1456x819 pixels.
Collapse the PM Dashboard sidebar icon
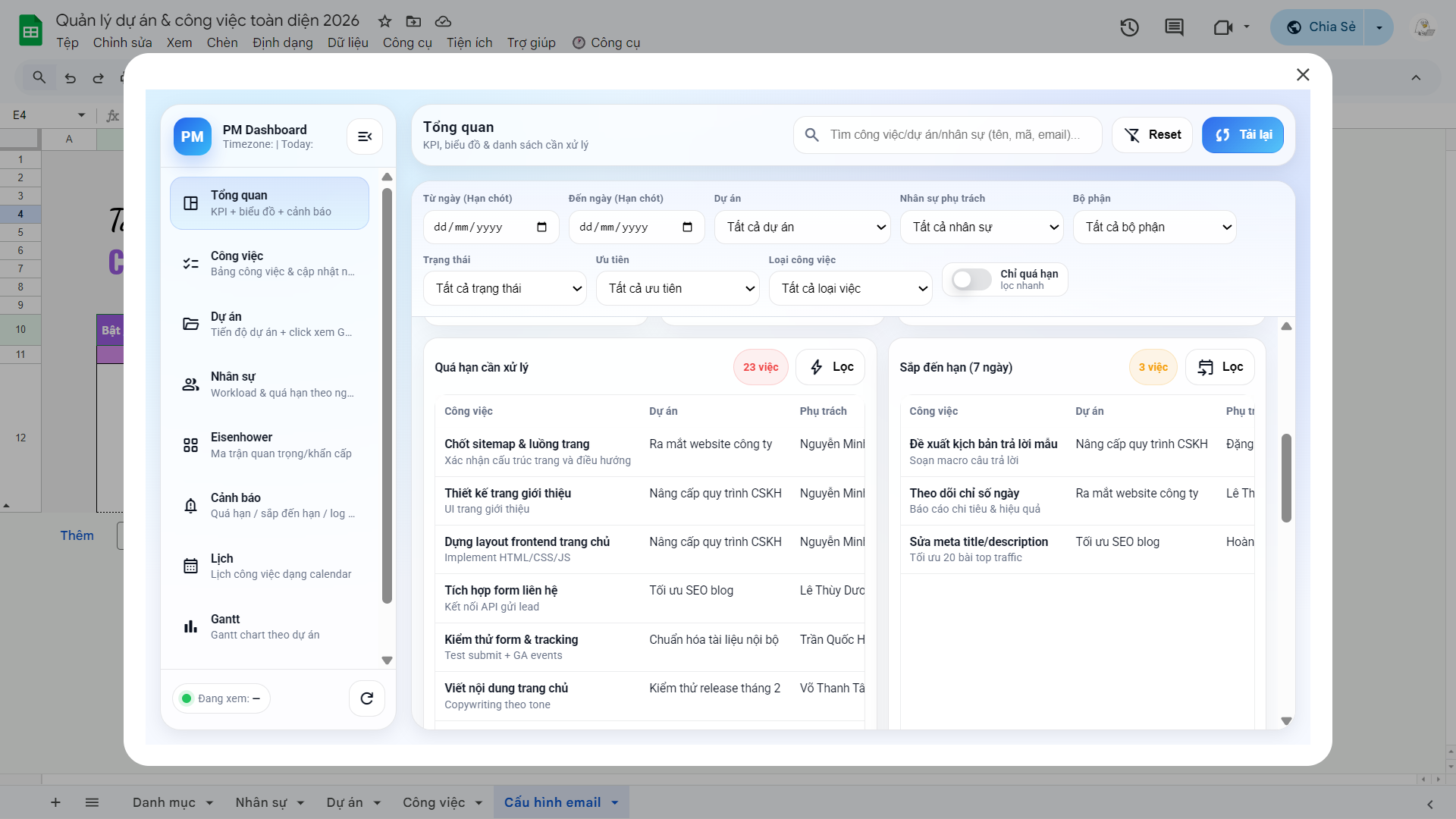(x=365, y=136)
